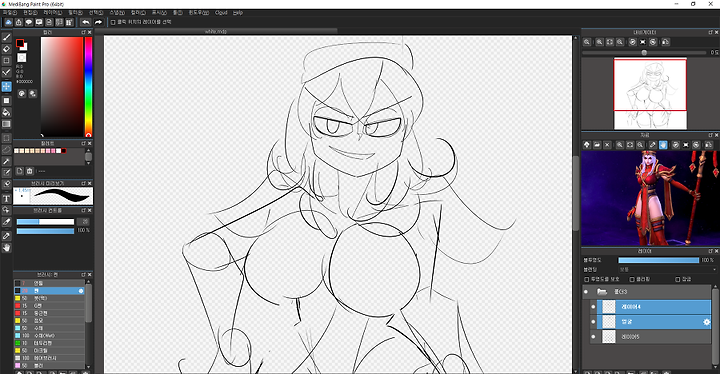Select the Brush tool in left toolbar

(6, 37)
